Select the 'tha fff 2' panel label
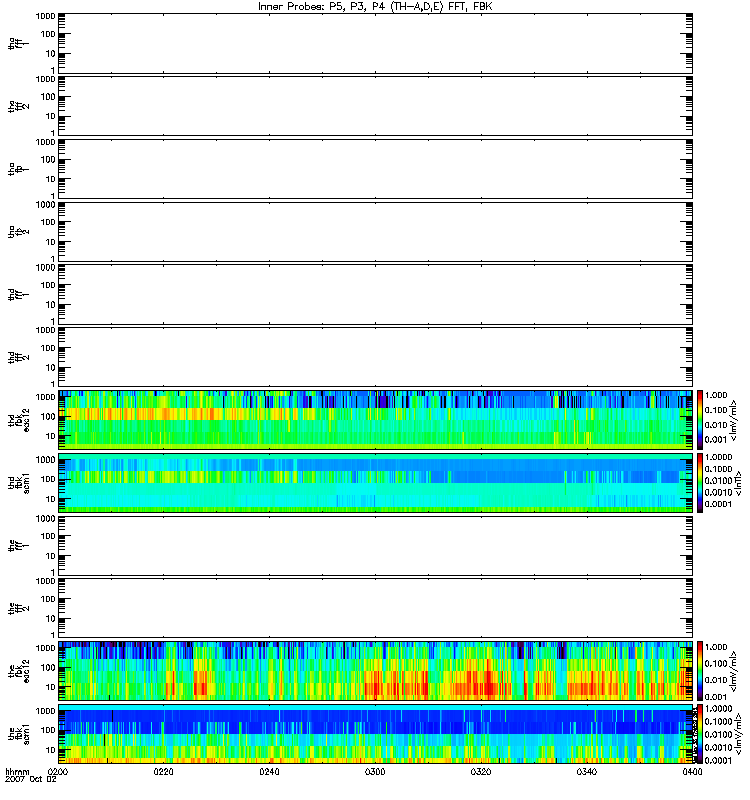Viewport: 750px width, 800px height. click(19, 106)
